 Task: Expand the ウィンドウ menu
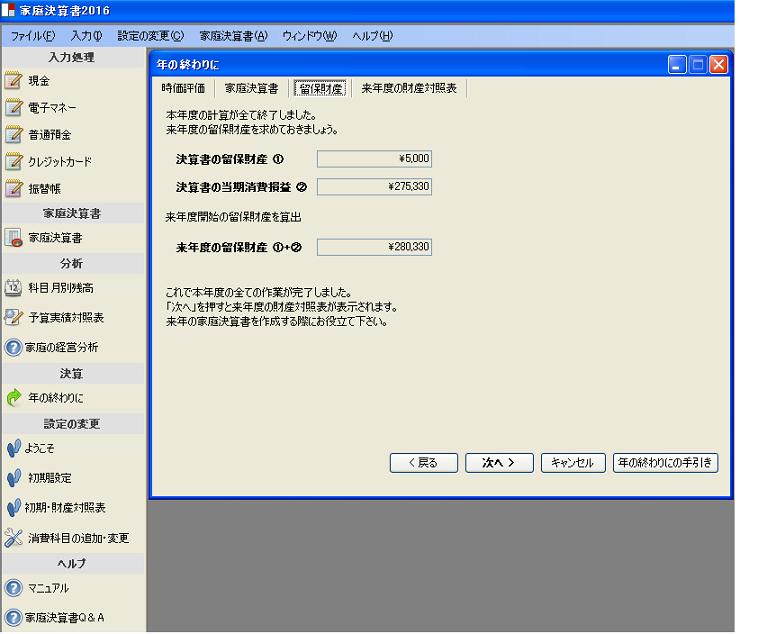[309, 36]
